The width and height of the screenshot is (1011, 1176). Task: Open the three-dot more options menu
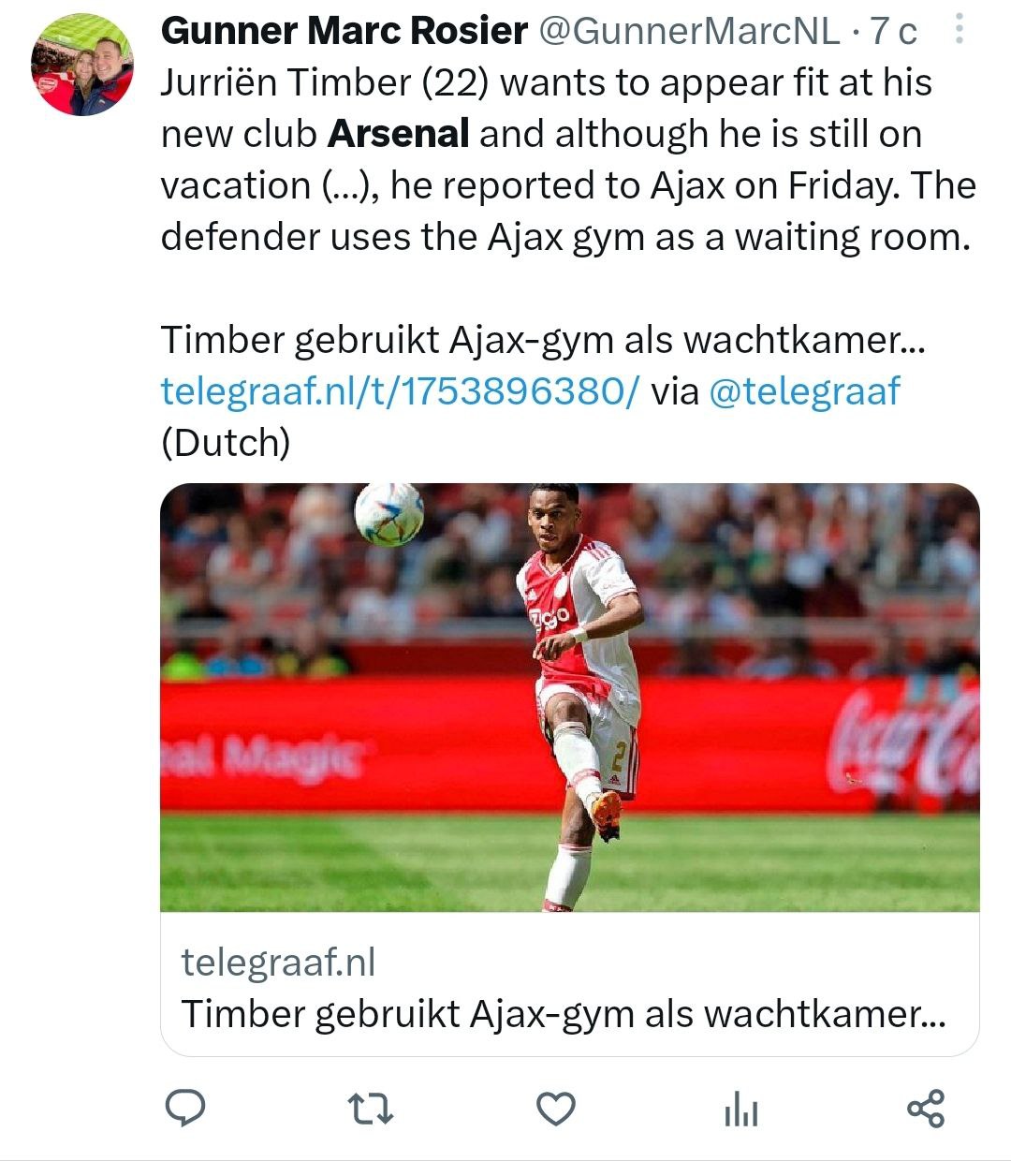click(x=959, y=32)
